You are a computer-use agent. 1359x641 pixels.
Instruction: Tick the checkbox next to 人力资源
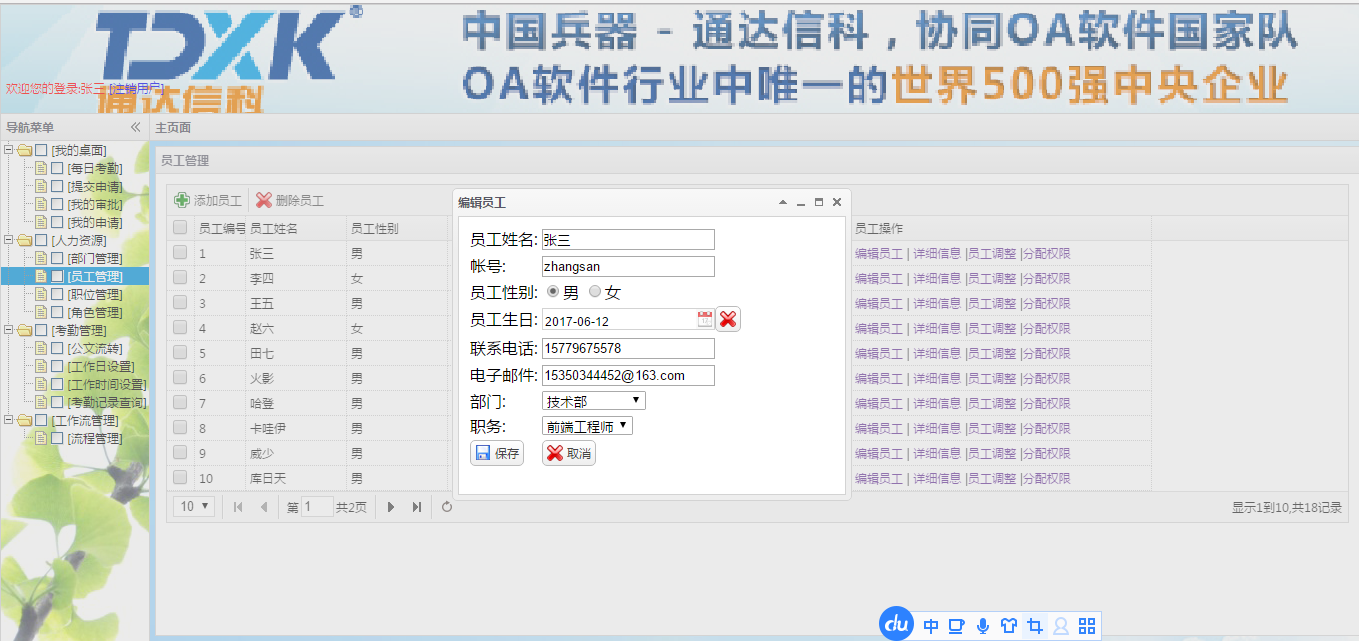(x=41, y=240)
